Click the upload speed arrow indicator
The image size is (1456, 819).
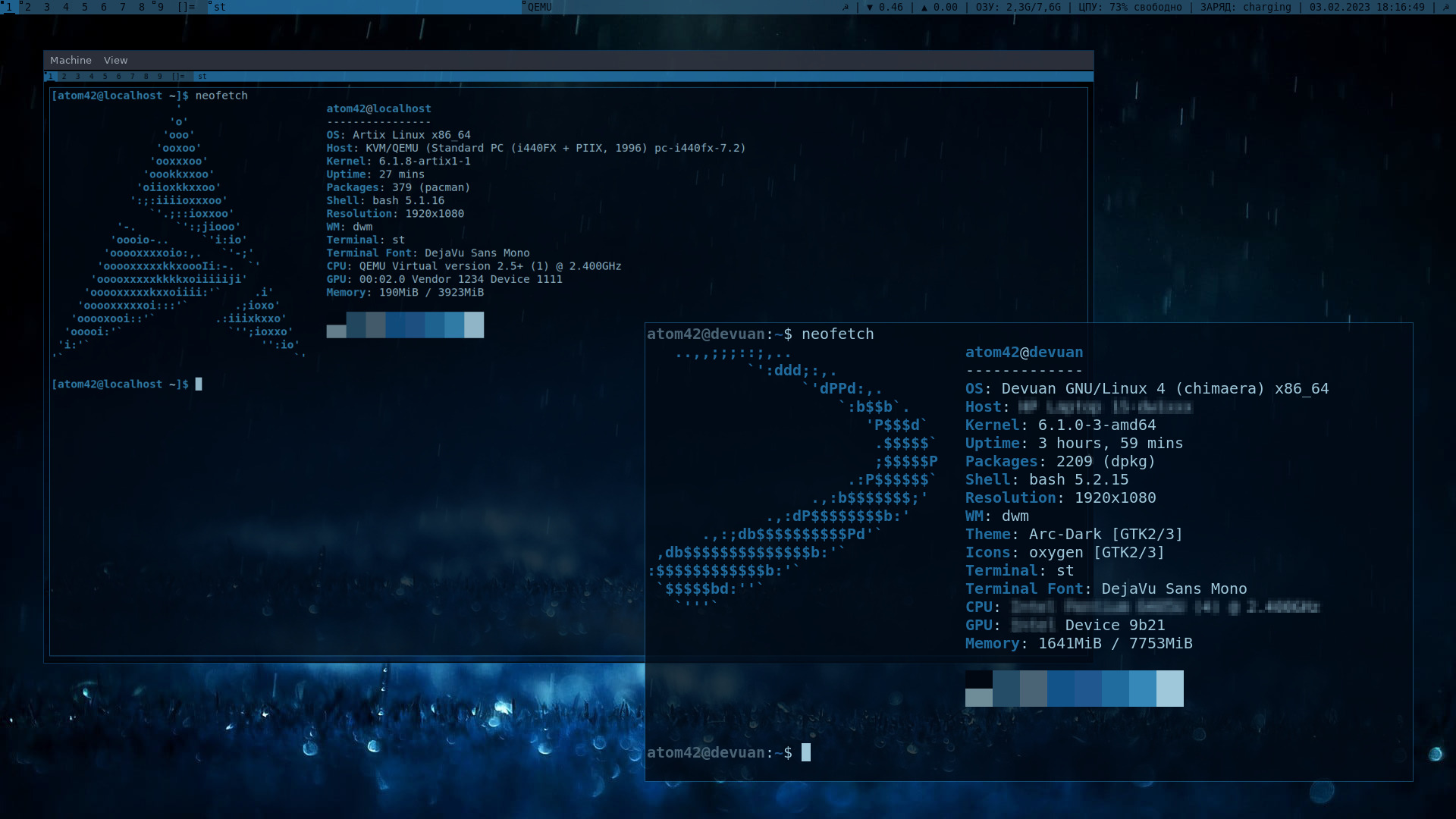924,7
